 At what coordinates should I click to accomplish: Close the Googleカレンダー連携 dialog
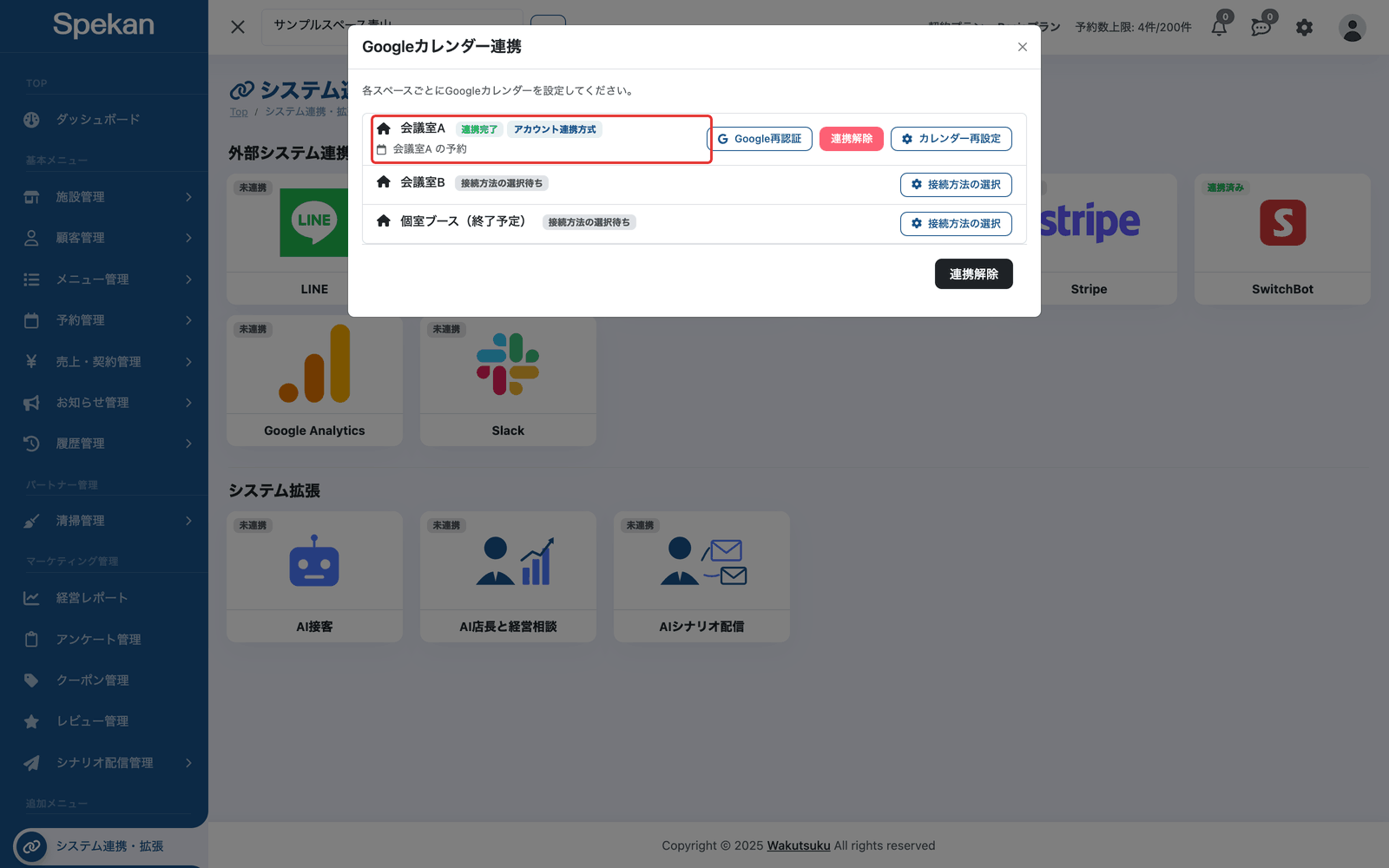click(1023, 47)
